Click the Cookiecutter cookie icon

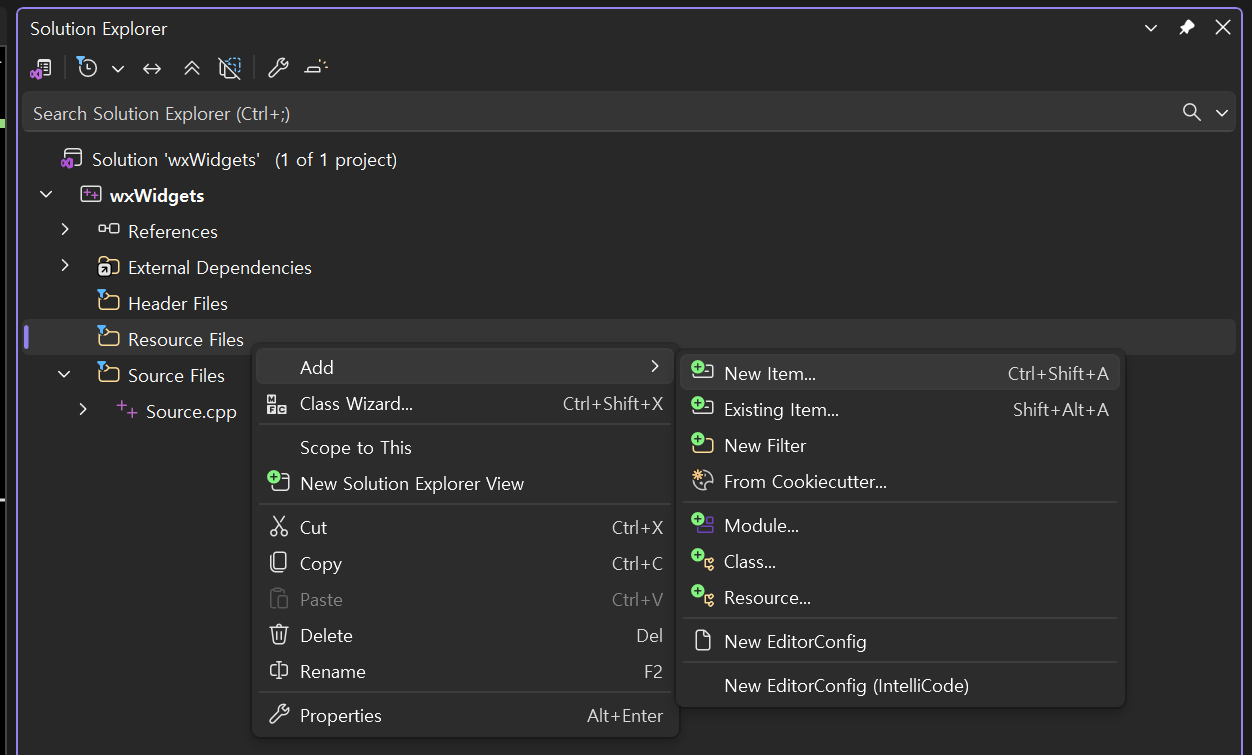702,480
